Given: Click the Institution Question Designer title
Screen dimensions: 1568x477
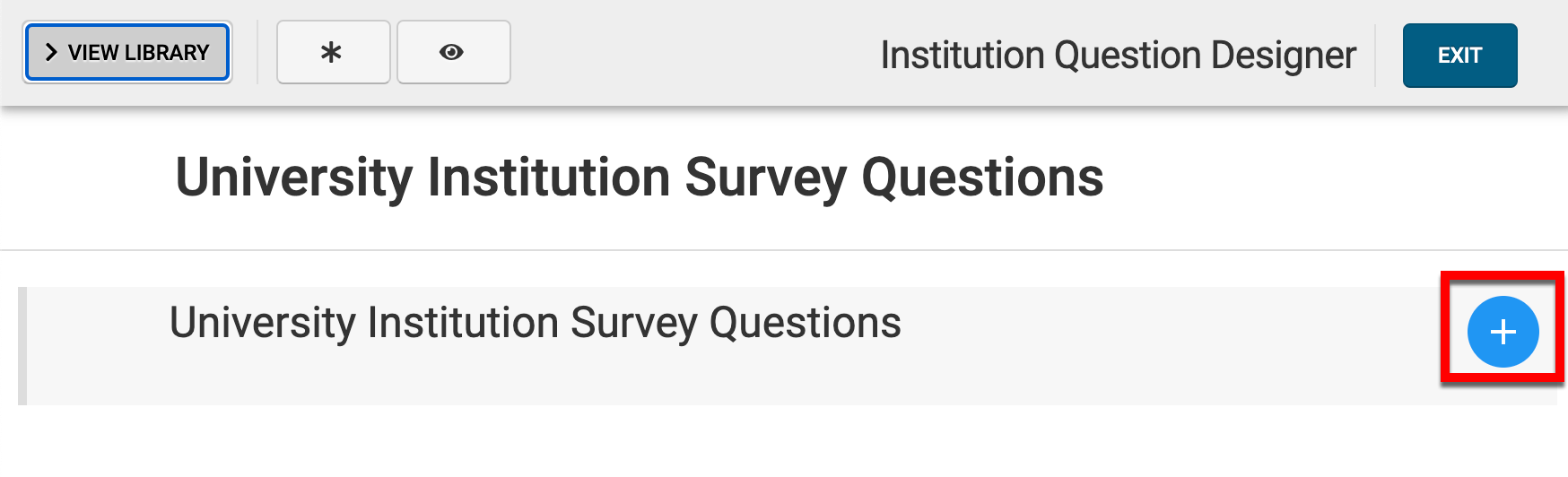Looking at the screenshot, I should point(1118,55).
